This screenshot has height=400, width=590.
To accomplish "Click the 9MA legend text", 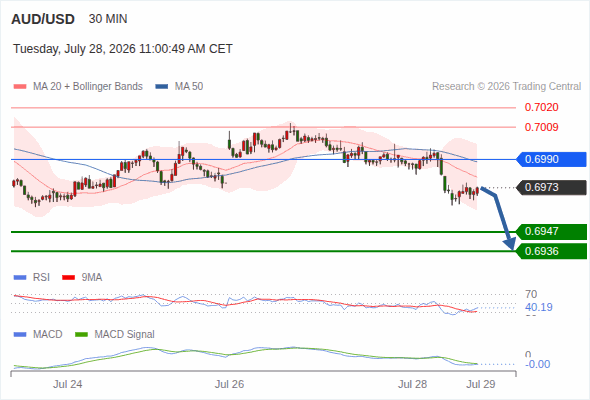I will pyautogui.click(x=92, y=278).
